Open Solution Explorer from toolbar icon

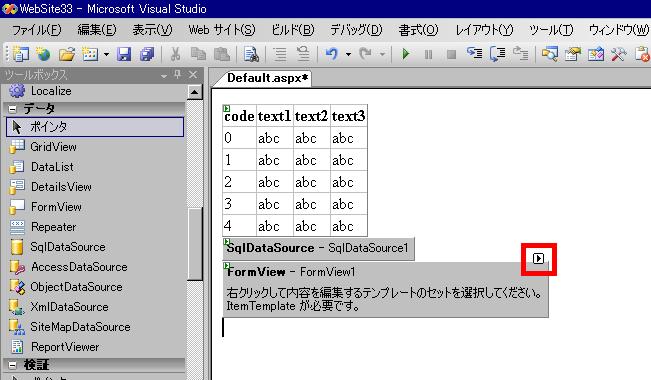(549, 54)
